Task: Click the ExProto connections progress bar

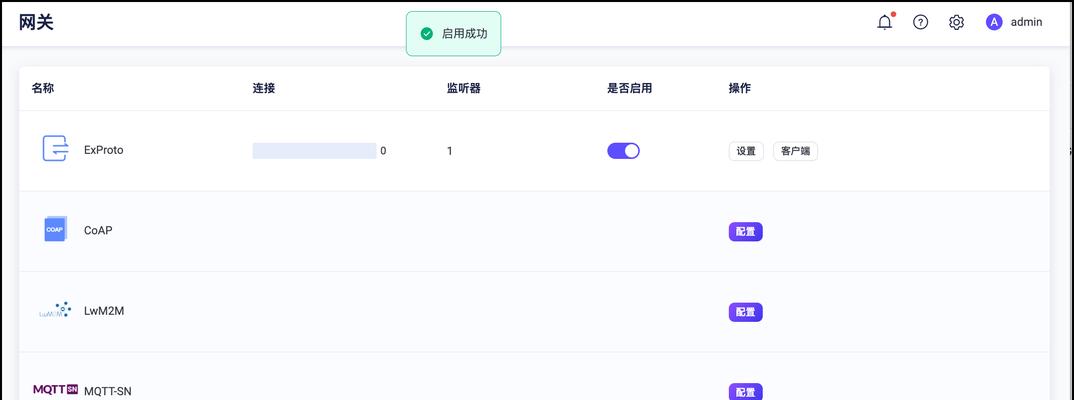Action: pos(314,151)
